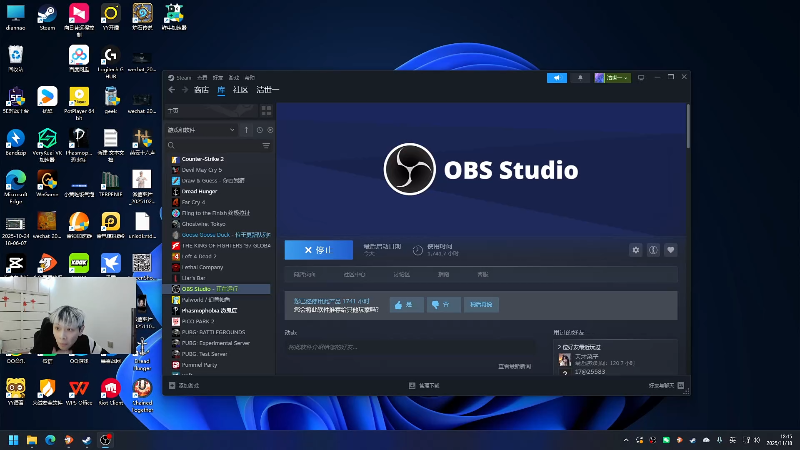This screenshot has height=450, width=800.
Task: Go back with Steam's back arrow
Action: (x=172, y=90)
